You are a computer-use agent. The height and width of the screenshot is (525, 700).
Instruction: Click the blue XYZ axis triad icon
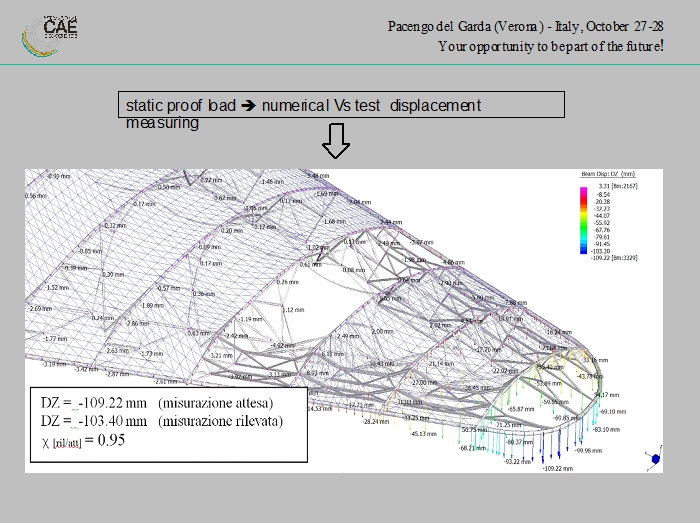click(x=655, y=458)
